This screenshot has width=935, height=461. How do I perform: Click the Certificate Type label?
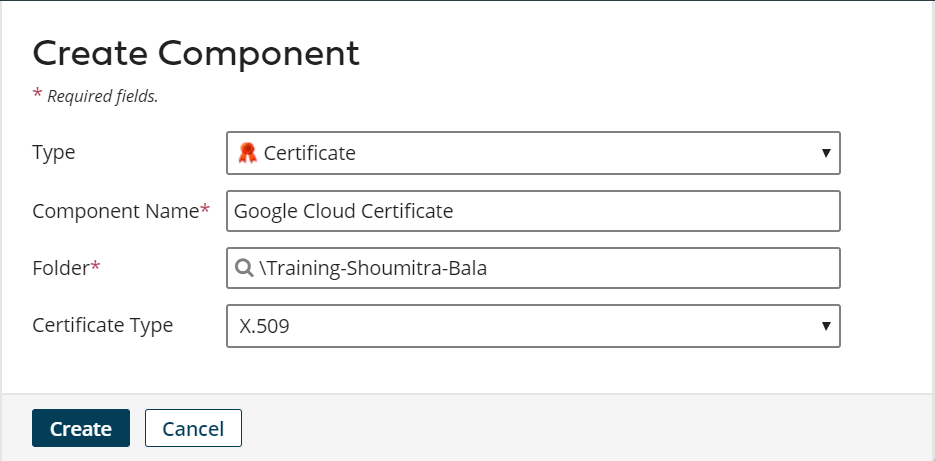(102, 326)
